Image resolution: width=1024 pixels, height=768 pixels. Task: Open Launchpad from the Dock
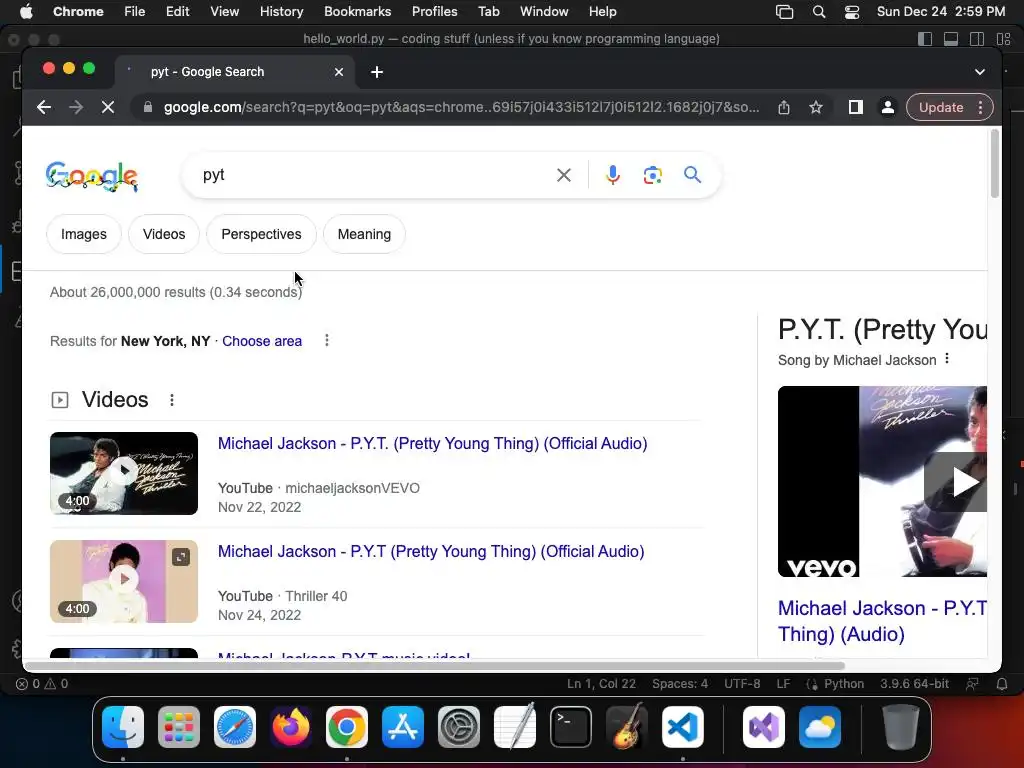point(179,727)
